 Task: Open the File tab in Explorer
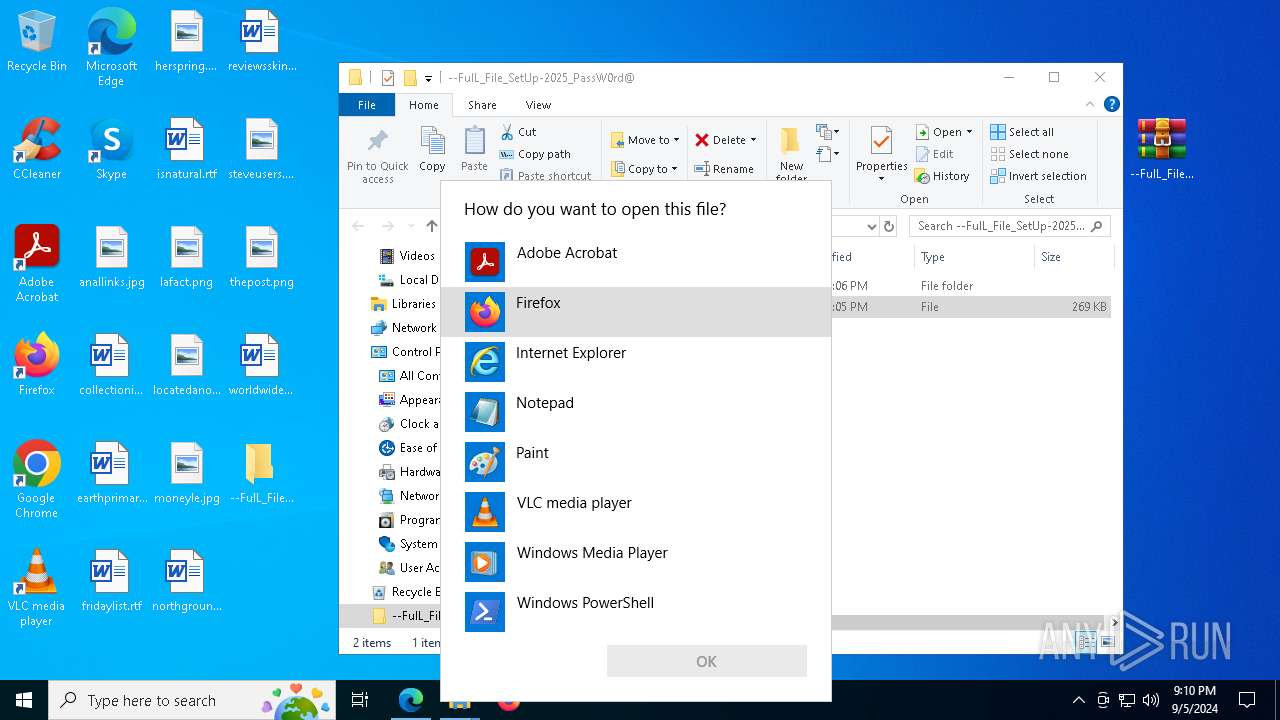click(x=367, y=105)
